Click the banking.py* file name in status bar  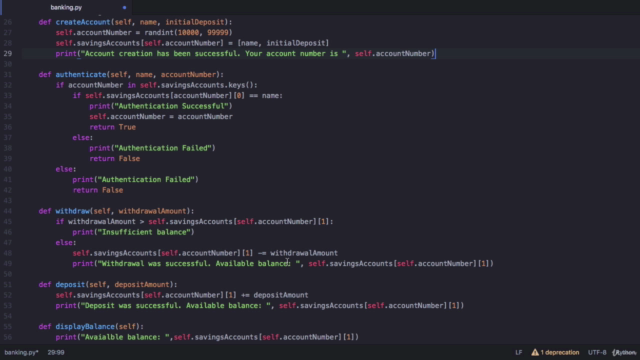[x=21, y=352]
